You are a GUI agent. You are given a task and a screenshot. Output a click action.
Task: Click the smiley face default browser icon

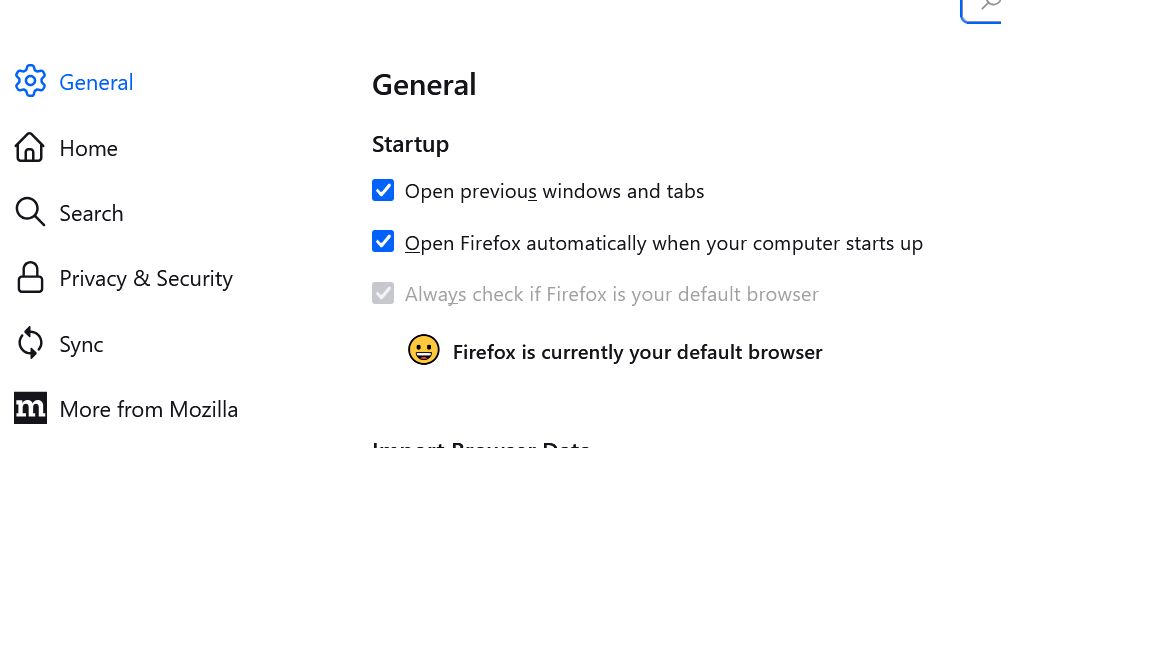point(424,350)
